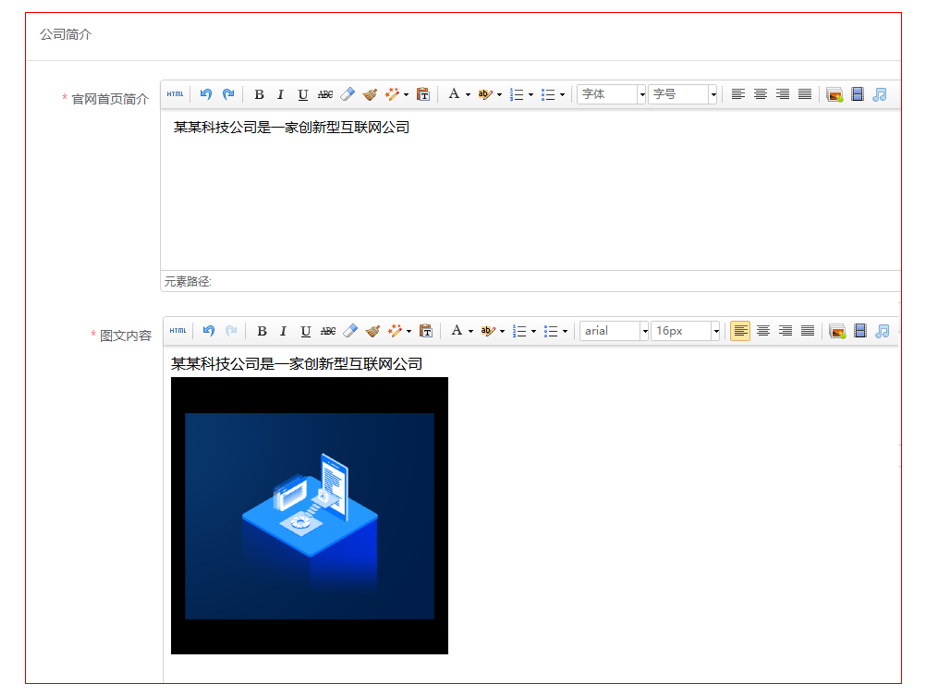This screenshot has width=930, height=699.
Task: Open unordered list style dropdown in 图文内容 editor
Action: click(x=565, y=331)
